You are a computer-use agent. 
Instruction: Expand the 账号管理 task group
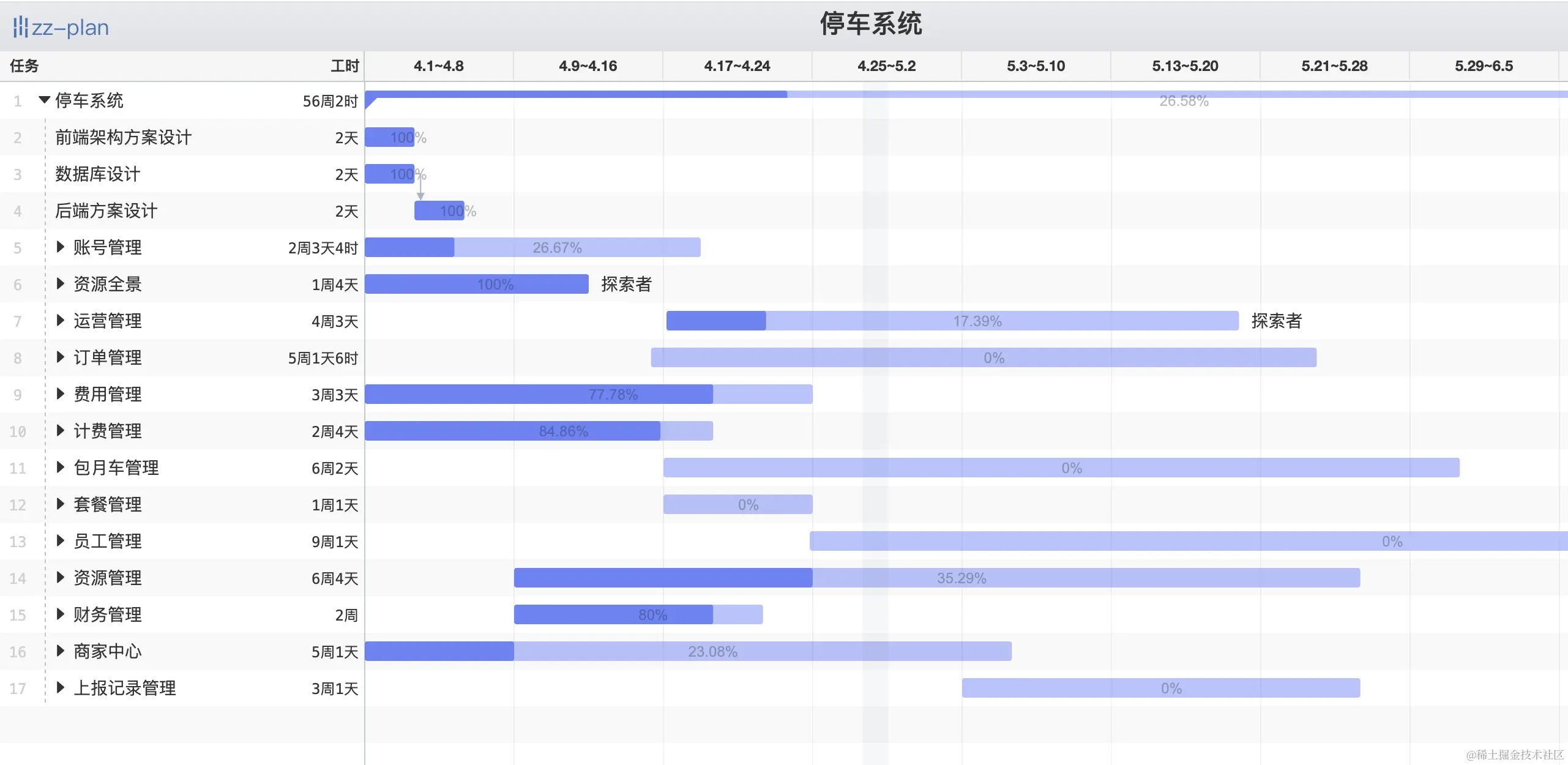(60, 247)
